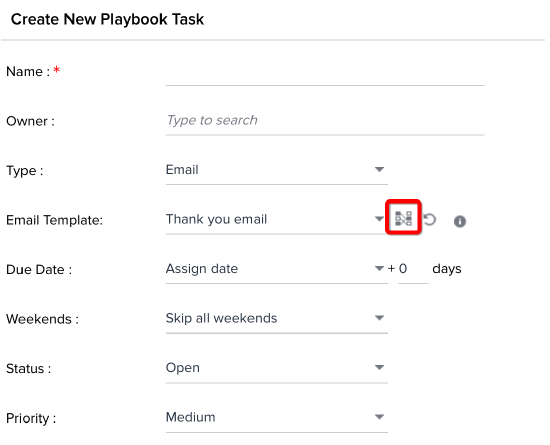The image size is (550, 445).
Task: Open the Status dropdown arrow
Action: point(379,368)
